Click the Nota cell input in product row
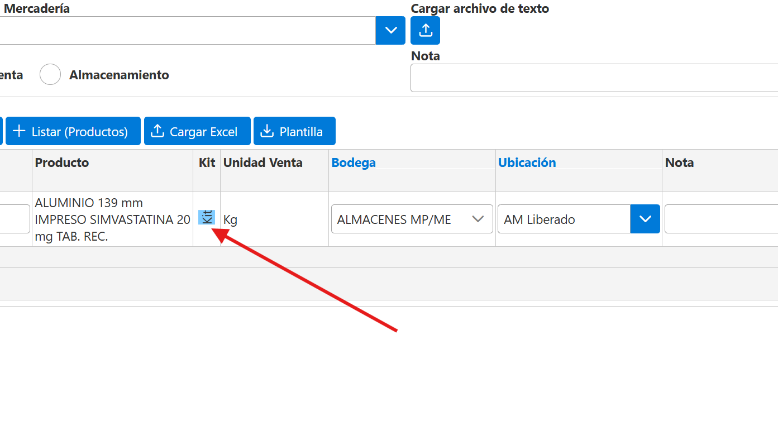Screen dimensions: 778x440 click(x=721, y=219)
